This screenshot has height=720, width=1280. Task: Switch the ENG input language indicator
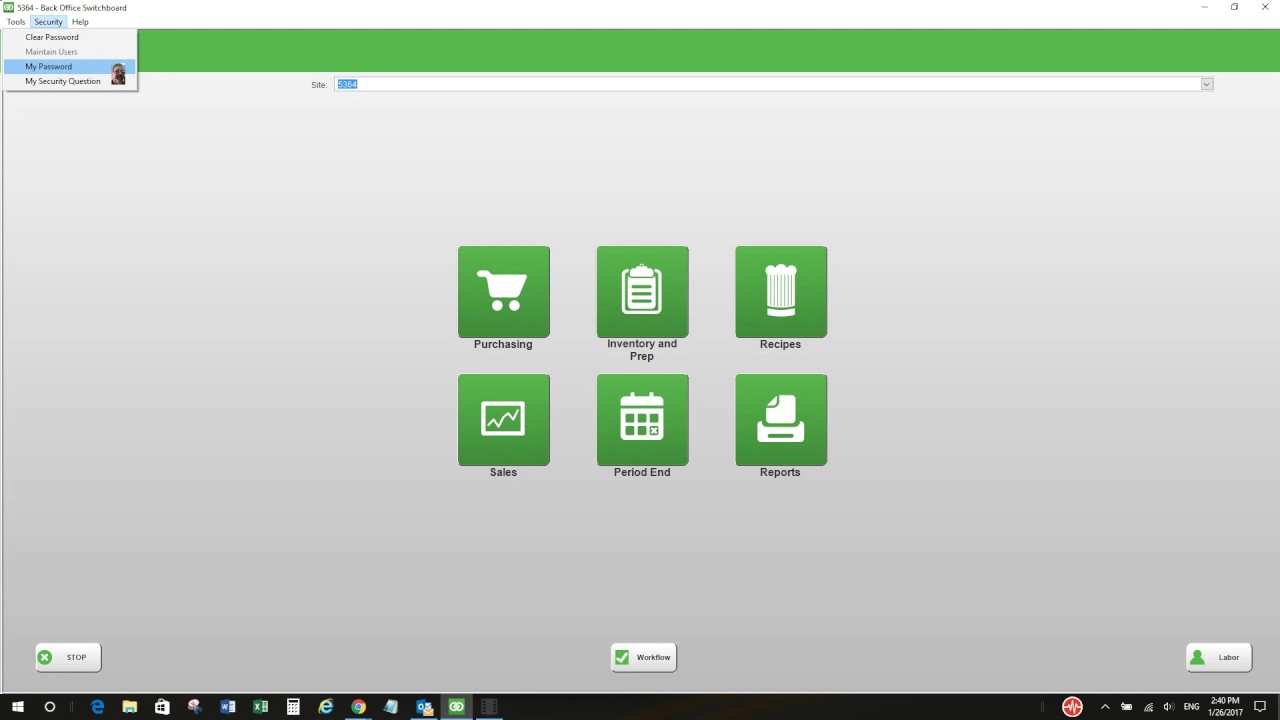tap(1191, 707)
